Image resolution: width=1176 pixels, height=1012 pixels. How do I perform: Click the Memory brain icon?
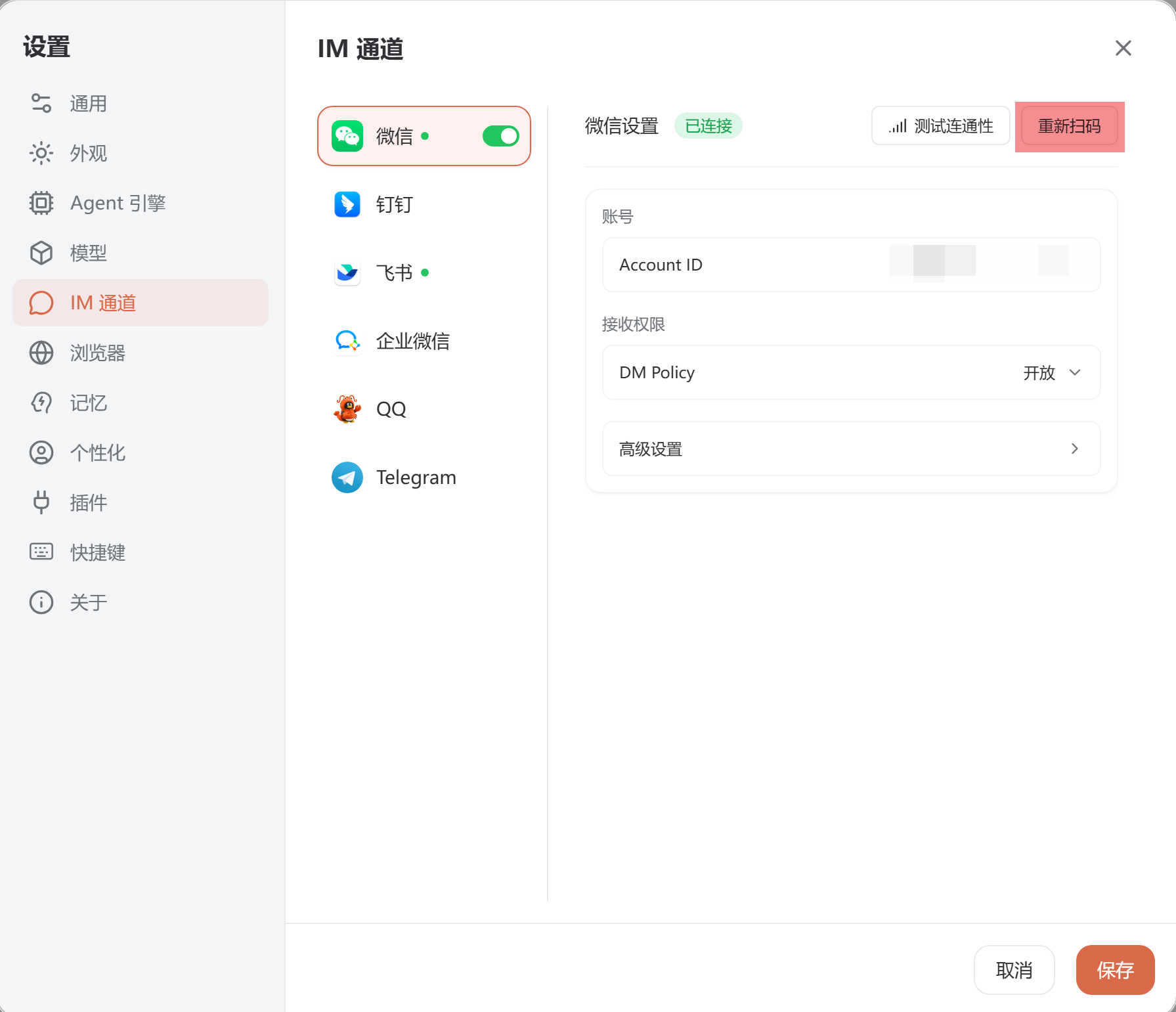pos(41,403)
